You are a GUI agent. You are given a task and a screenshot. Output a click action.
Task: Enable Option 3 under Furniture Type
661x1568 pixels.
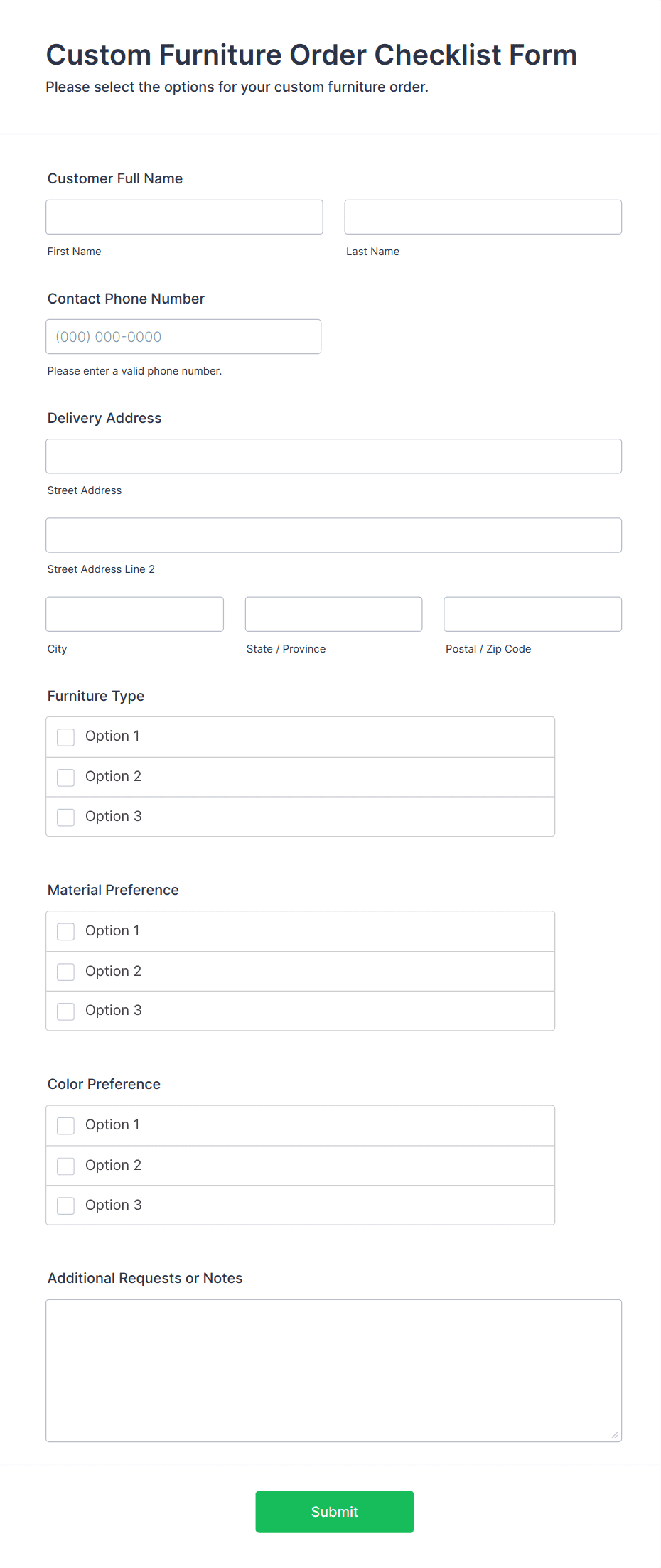click(66, 817)
